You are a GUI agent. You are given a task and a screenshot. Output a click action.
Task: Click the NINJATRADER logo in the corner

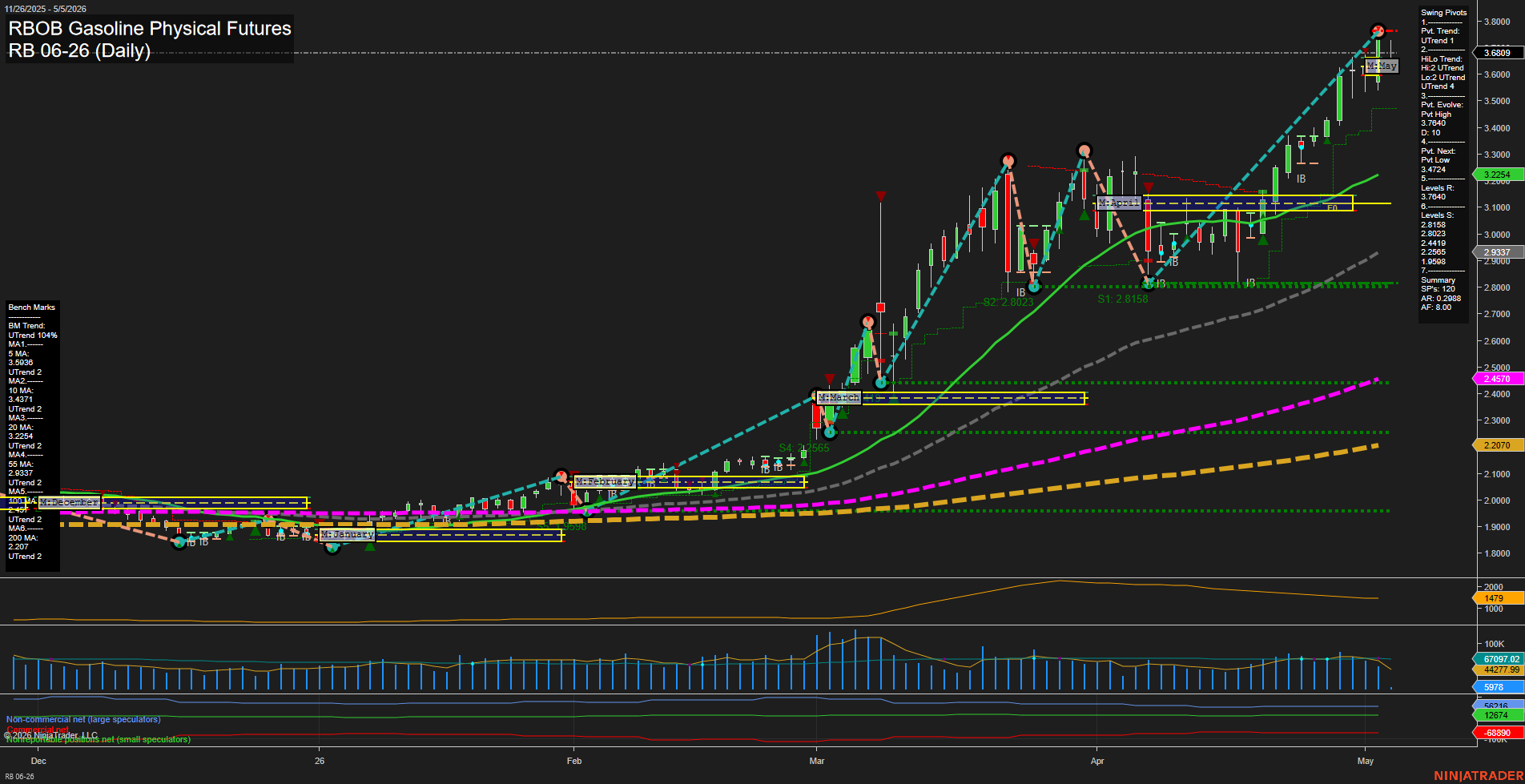pos(1479,776)
